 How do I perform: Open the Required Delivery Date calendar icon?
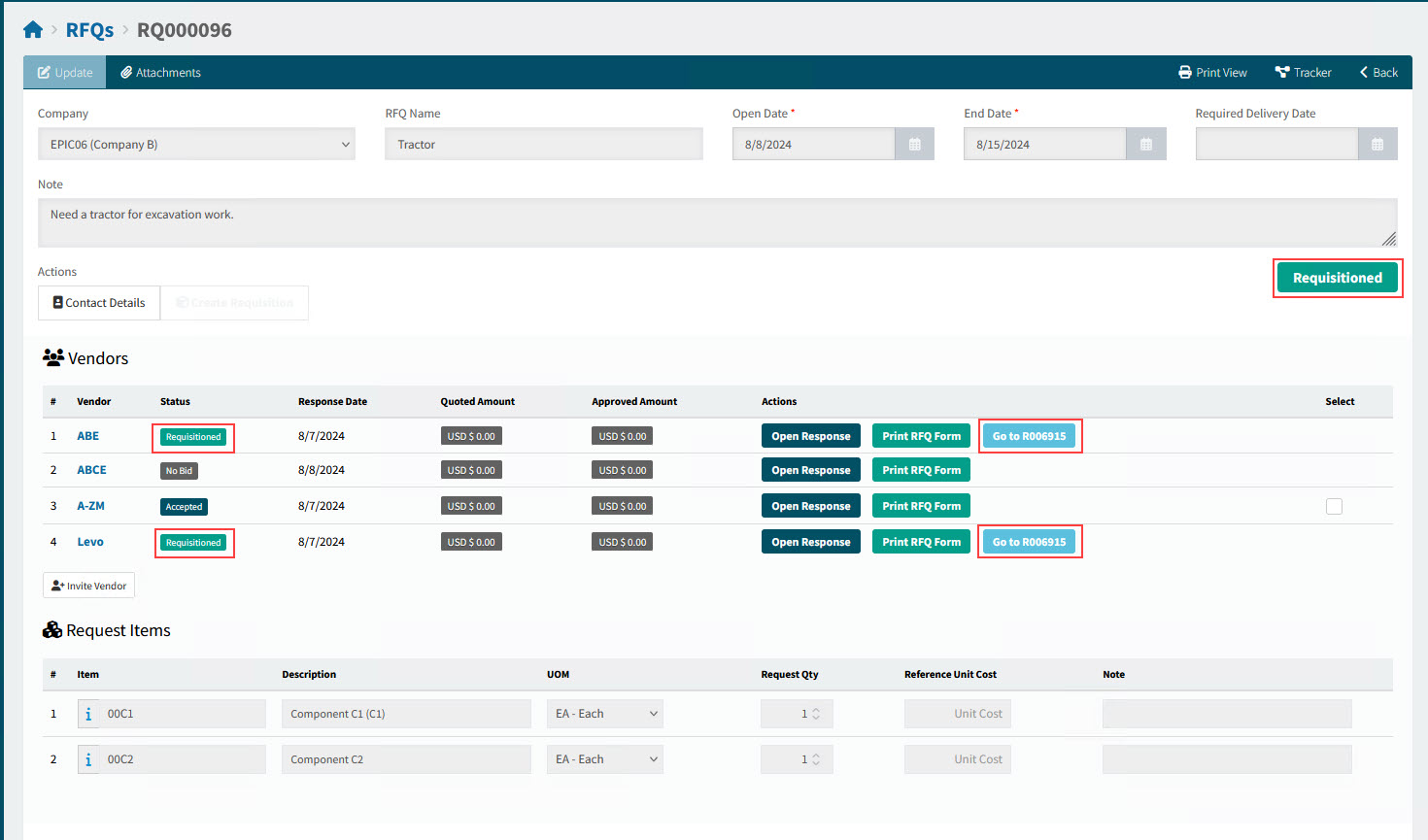click(x=1377, y=144)
